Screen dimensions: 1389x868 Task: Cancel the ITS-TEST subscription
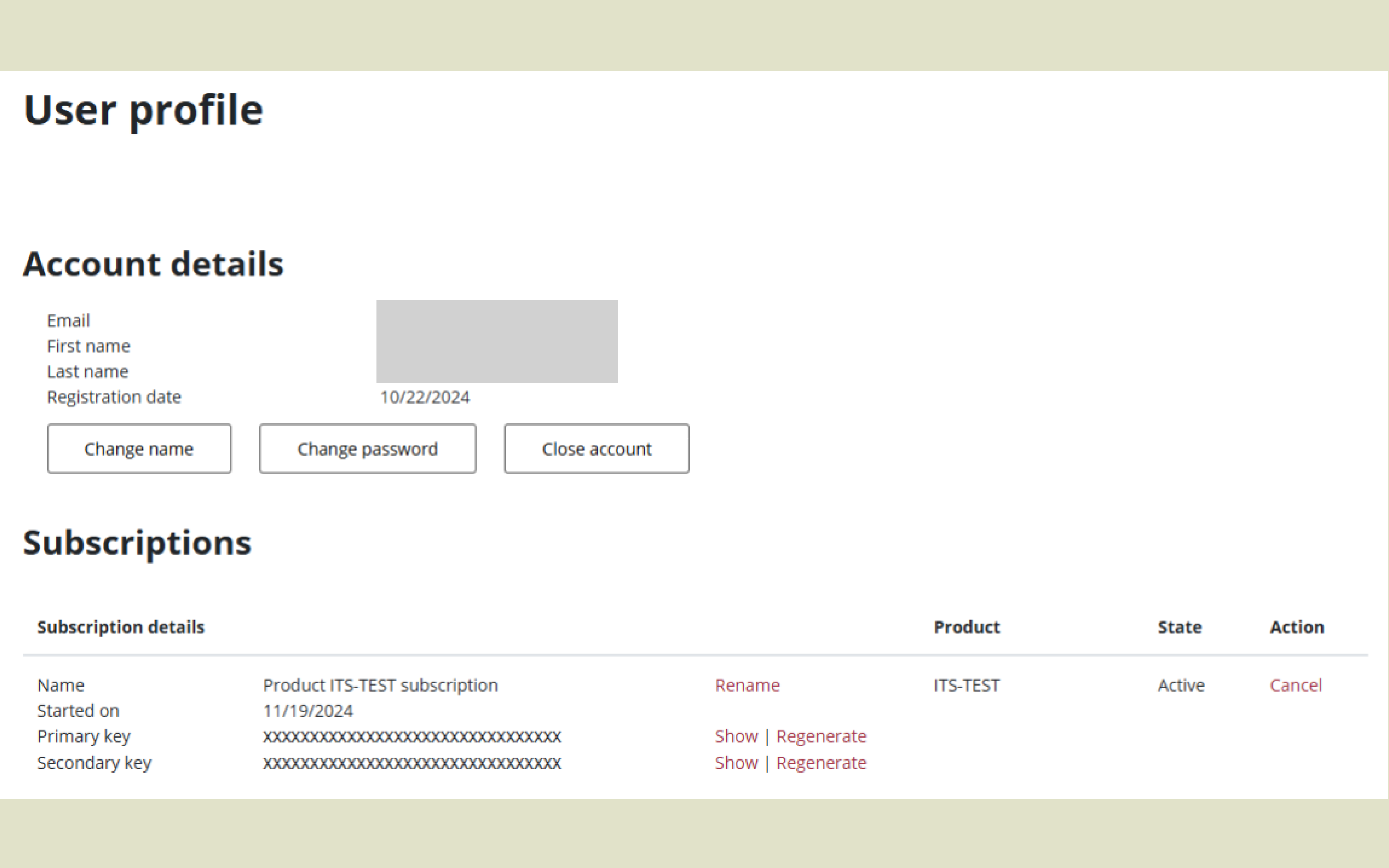coord(1295,685)
